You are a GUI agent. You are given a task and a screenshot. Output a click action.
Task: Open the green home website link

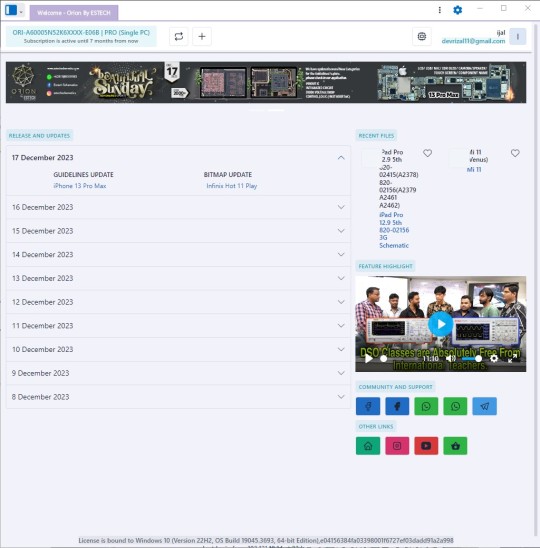[368, 446]
